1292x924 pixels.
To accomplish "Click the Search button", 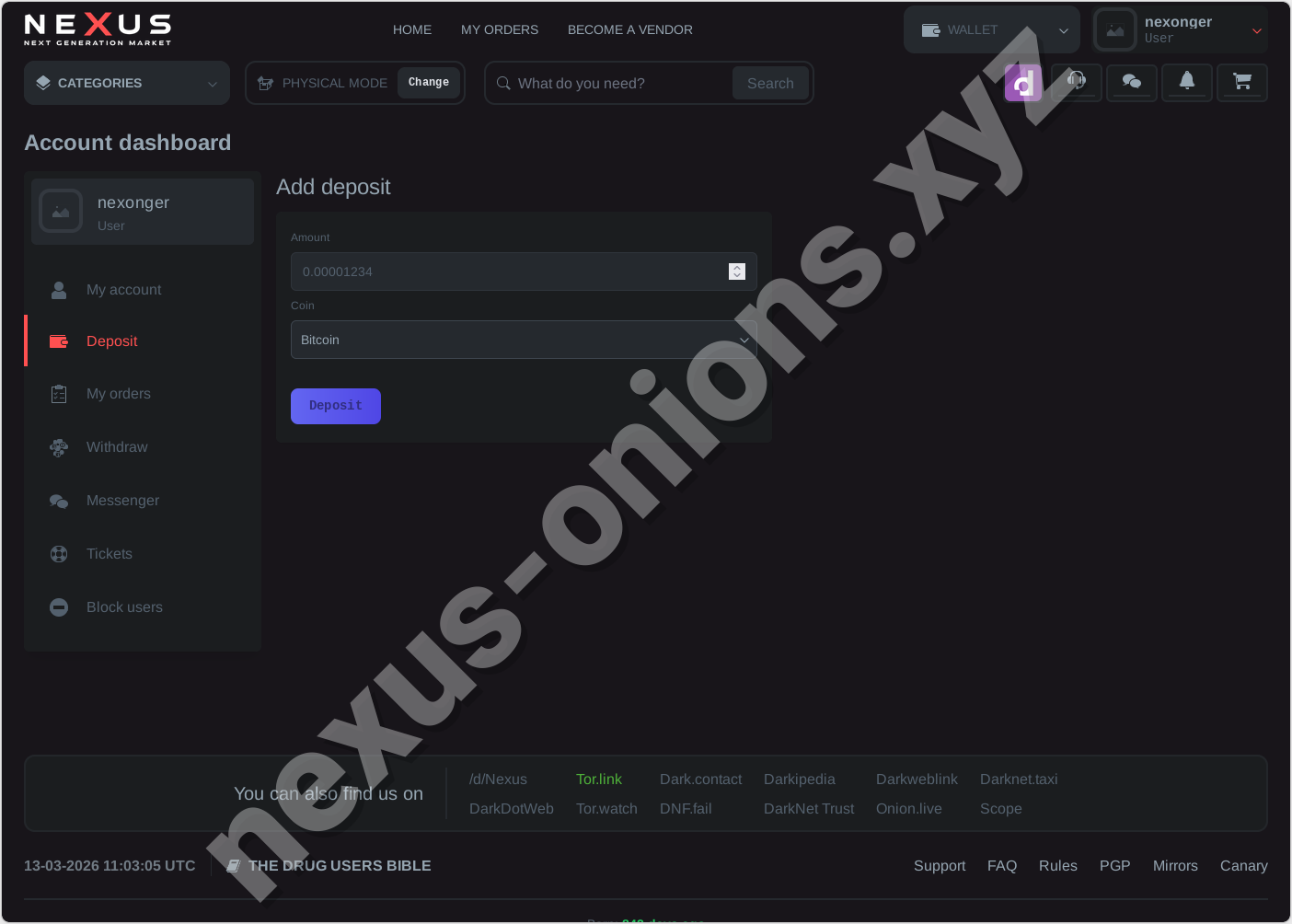I will pyautogui.click(x=770, y=83).
